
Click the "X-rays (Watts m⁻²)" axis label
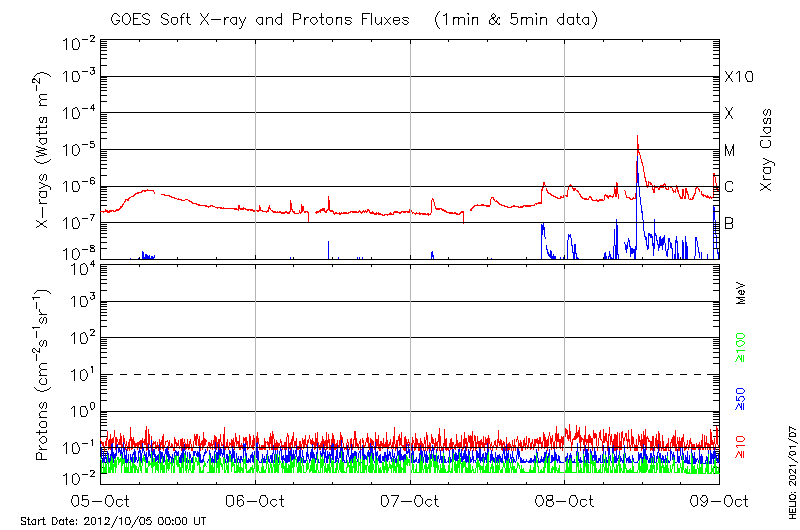tap(44, 150)
